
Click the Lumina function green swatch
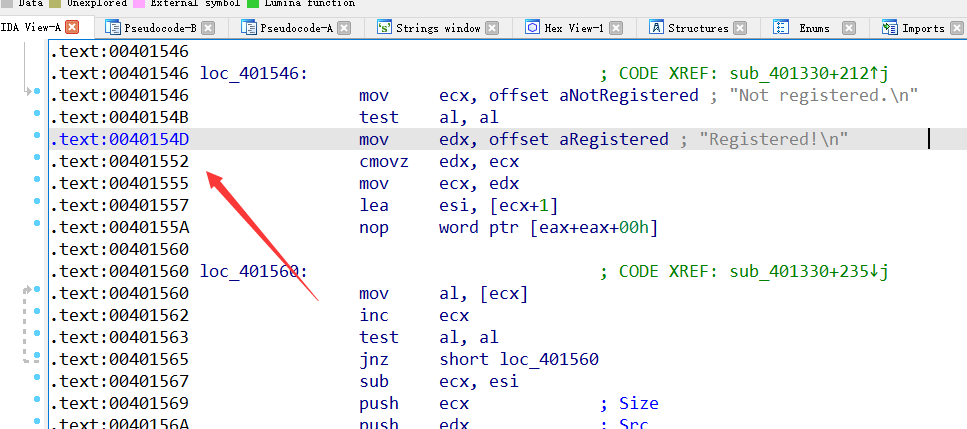253,3
